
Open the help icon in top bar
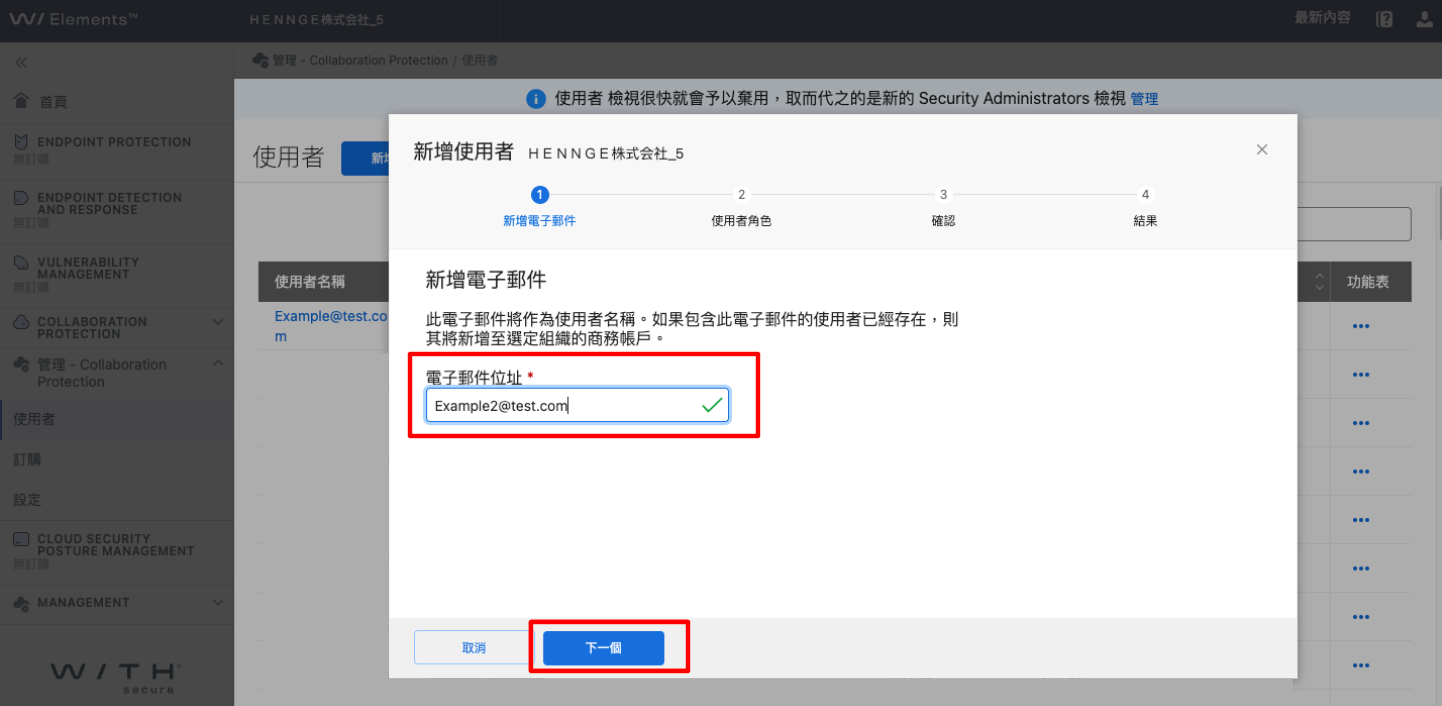tap(1384, 19)
